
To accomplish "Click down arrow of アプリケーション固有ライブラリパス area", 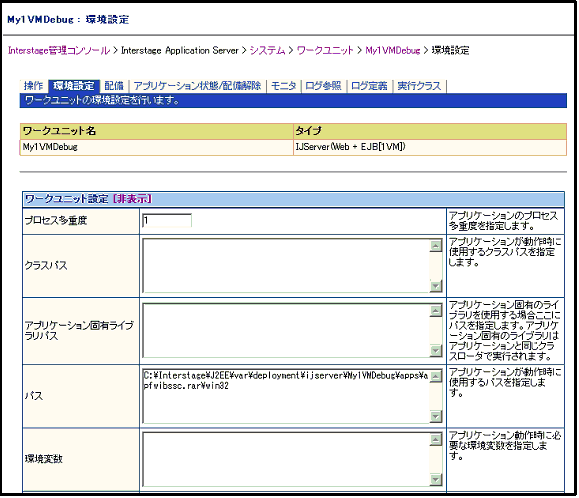I will [x=436, y=351].
